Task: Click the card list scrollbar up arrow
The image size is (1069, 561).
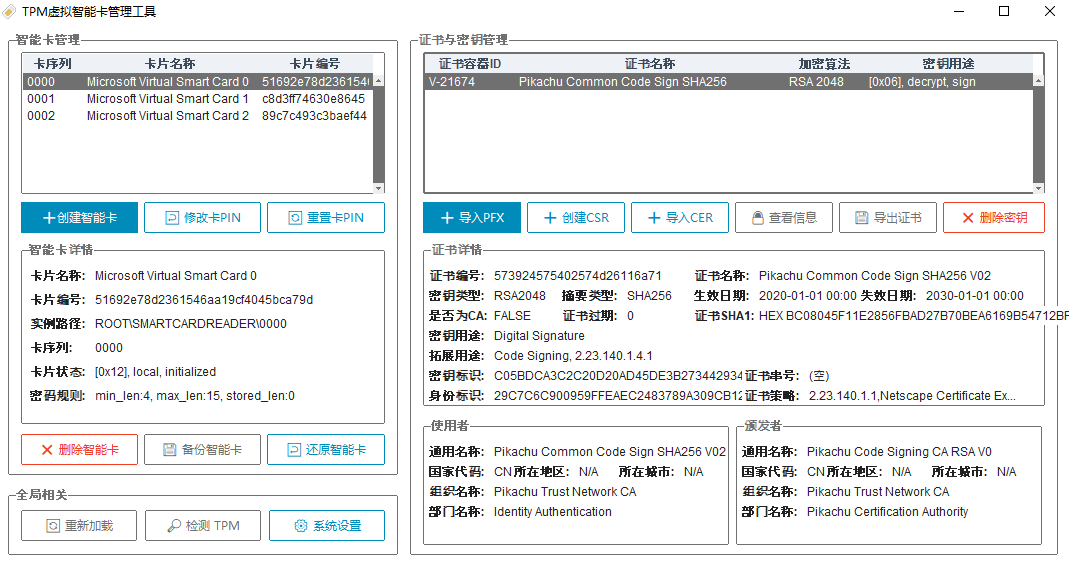Action: click(x=378, y=81)
